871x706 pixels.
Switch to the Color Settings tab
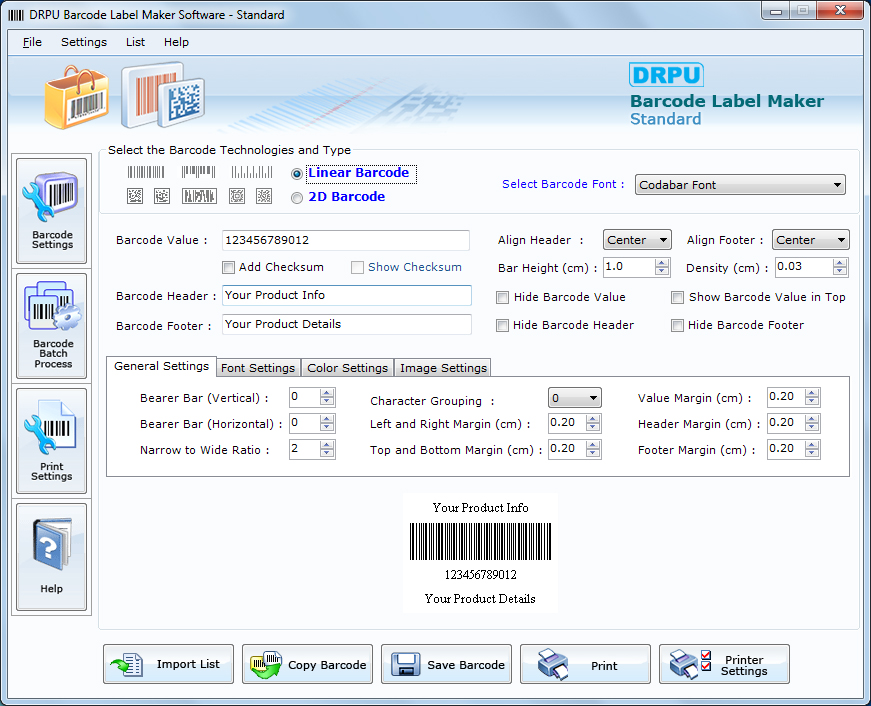click(347, 368)
